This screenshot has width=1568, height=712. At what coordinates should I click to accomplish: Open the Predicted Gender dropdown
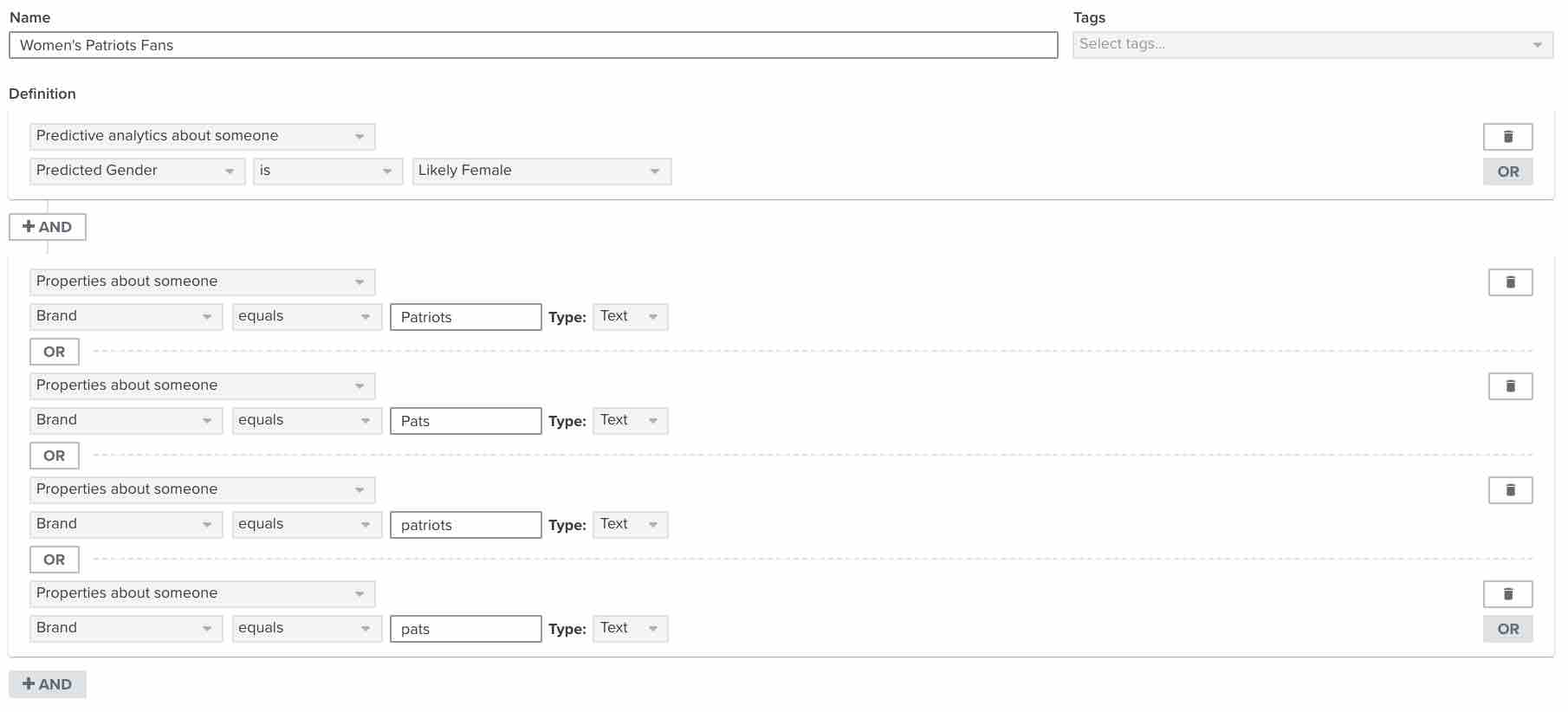point(136,171)
